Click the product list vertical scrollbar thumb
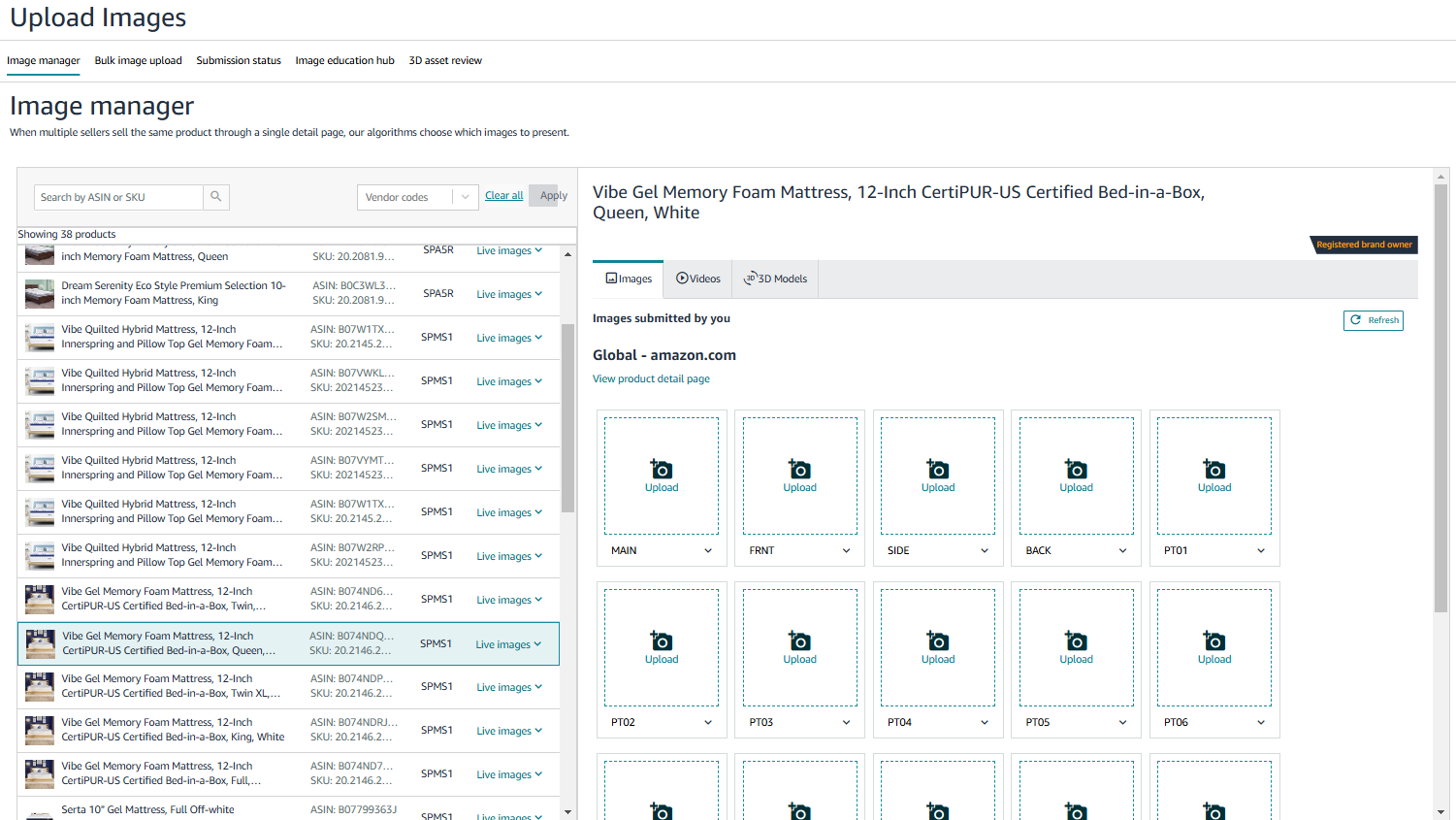The height and width of the screenshot is (820, 1456). tap(568, 417)
